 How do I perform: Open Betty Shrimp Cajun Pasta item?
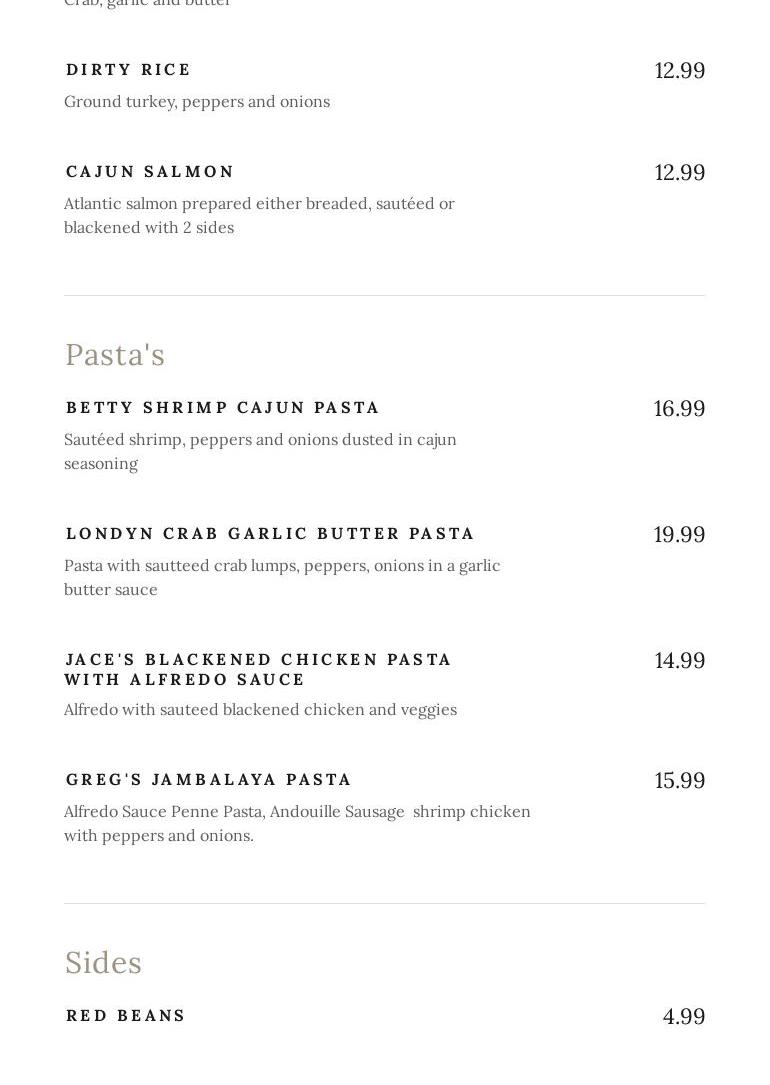(x=222, y=408)
